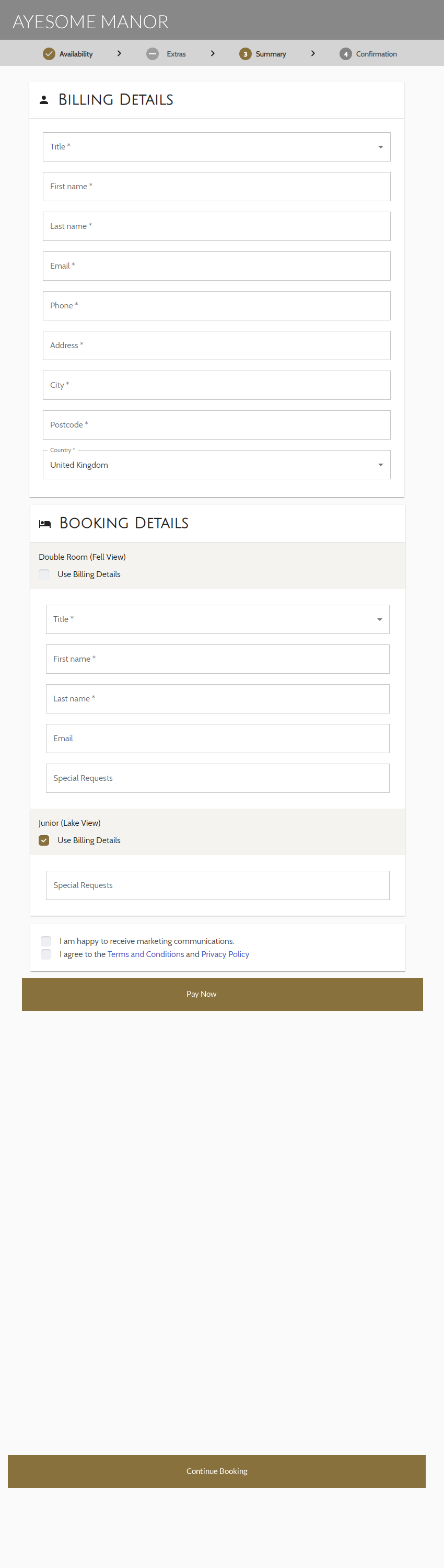Go to the Extras step tab
444x1568 pixels.
coord(176,54)
